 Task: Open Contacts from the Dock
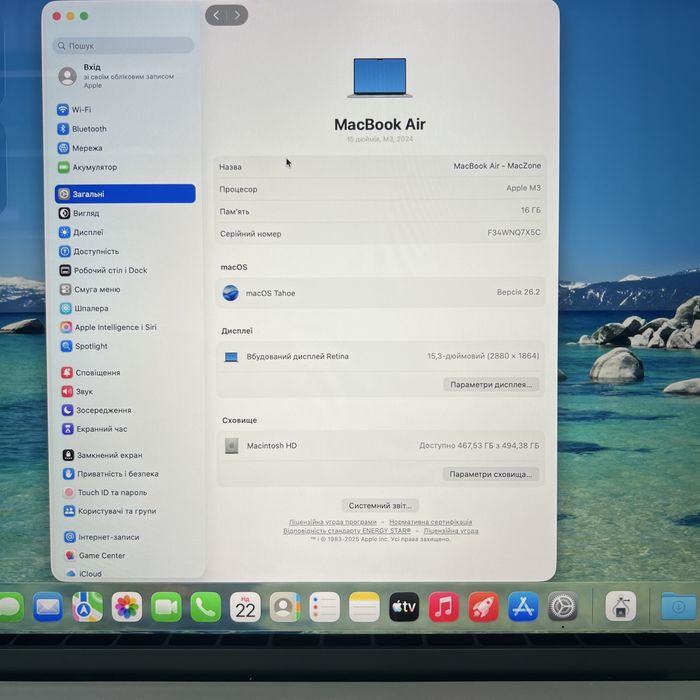tap(285, 607)
